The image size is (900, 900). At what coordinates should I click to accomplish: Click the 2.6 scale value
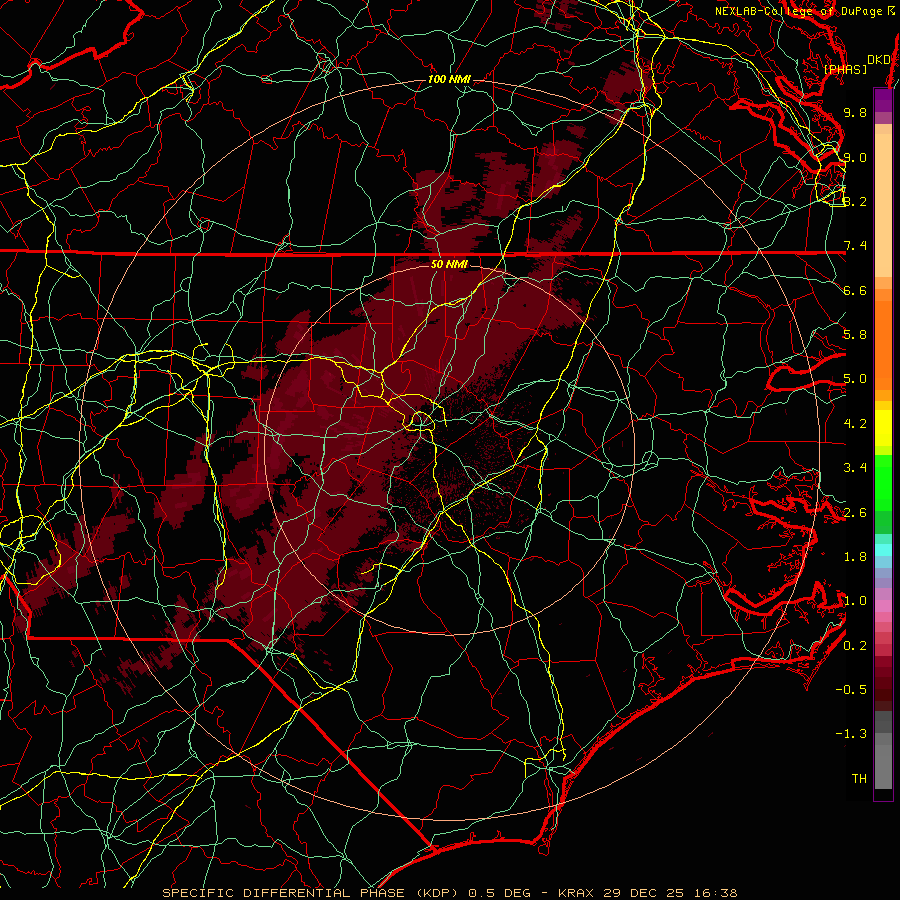pyautogui.click(x=855, y=513)
